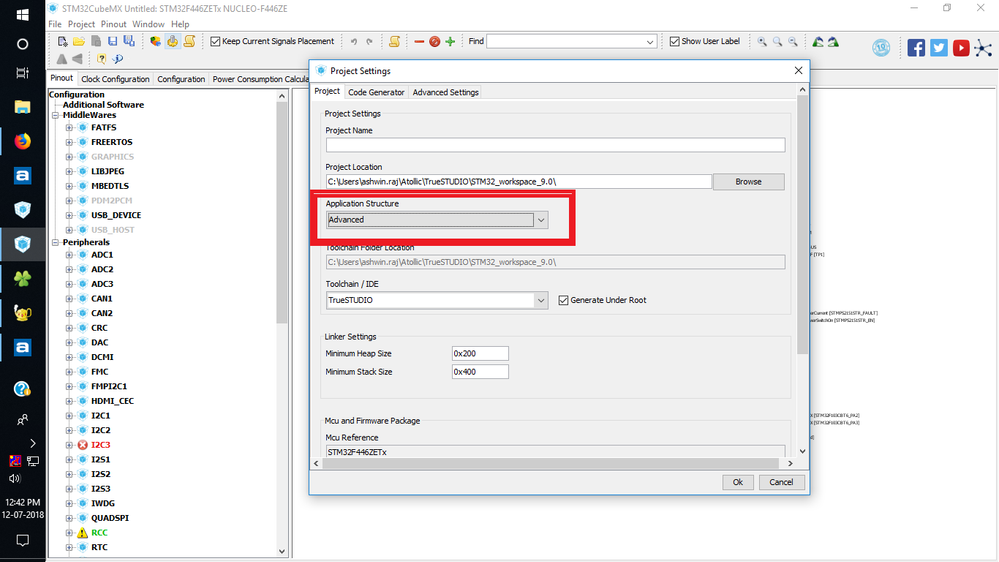This screenshot has width=999, height=562.
Task: Open the Facebook icon link
Action: point(916,48)
